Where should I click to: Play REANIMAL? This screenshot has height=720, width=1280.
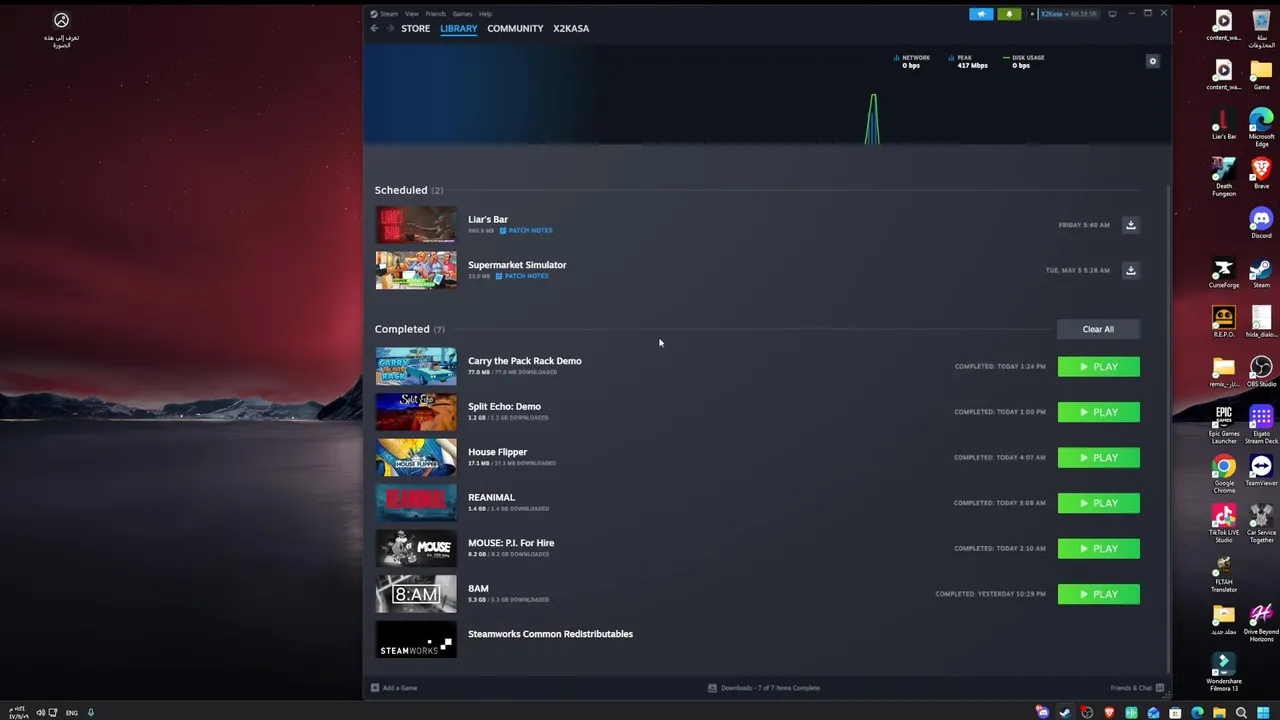1099,503
